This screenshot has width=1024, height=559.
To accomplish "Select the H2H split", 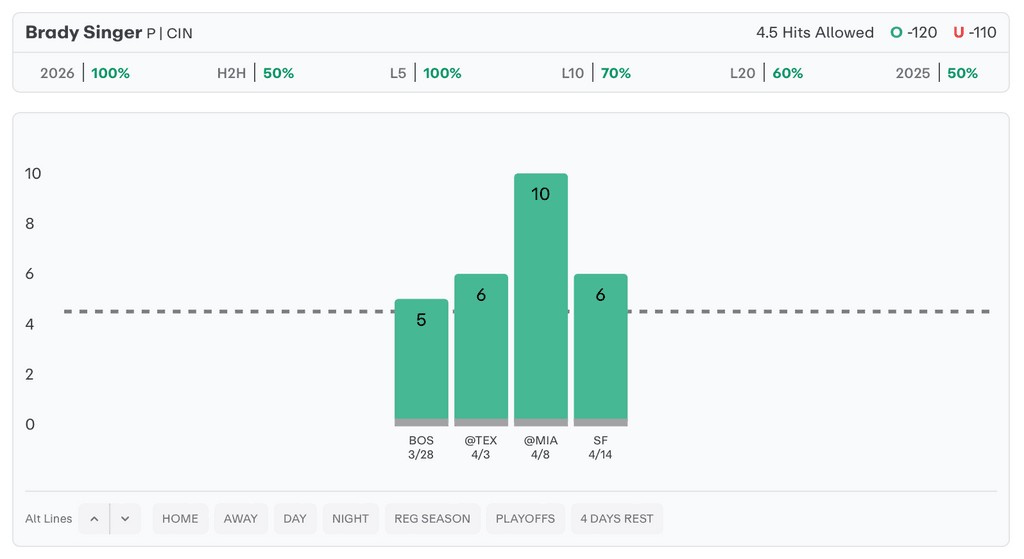I will 255,73.
